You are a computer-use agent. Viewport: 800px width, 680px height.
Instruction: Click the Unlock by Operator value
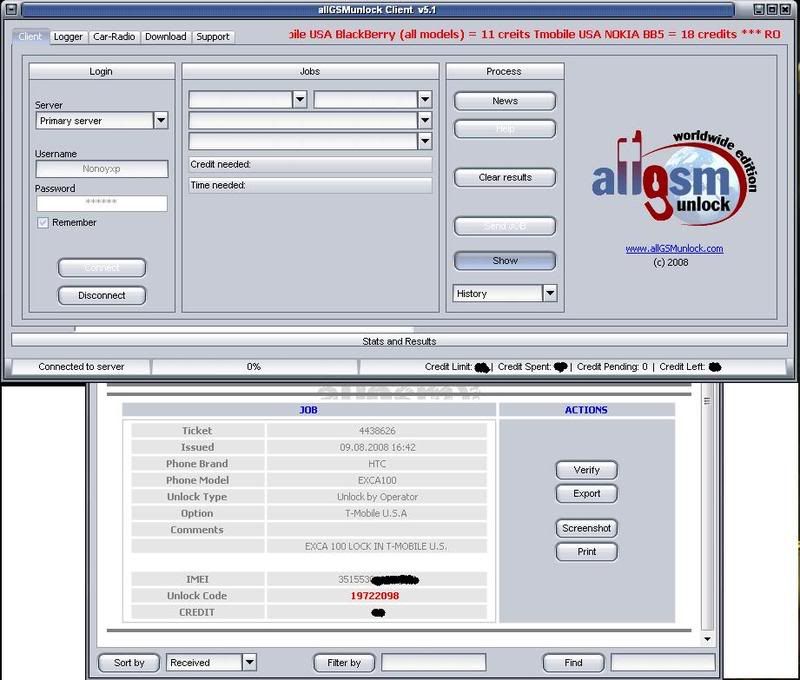point(377,497)
